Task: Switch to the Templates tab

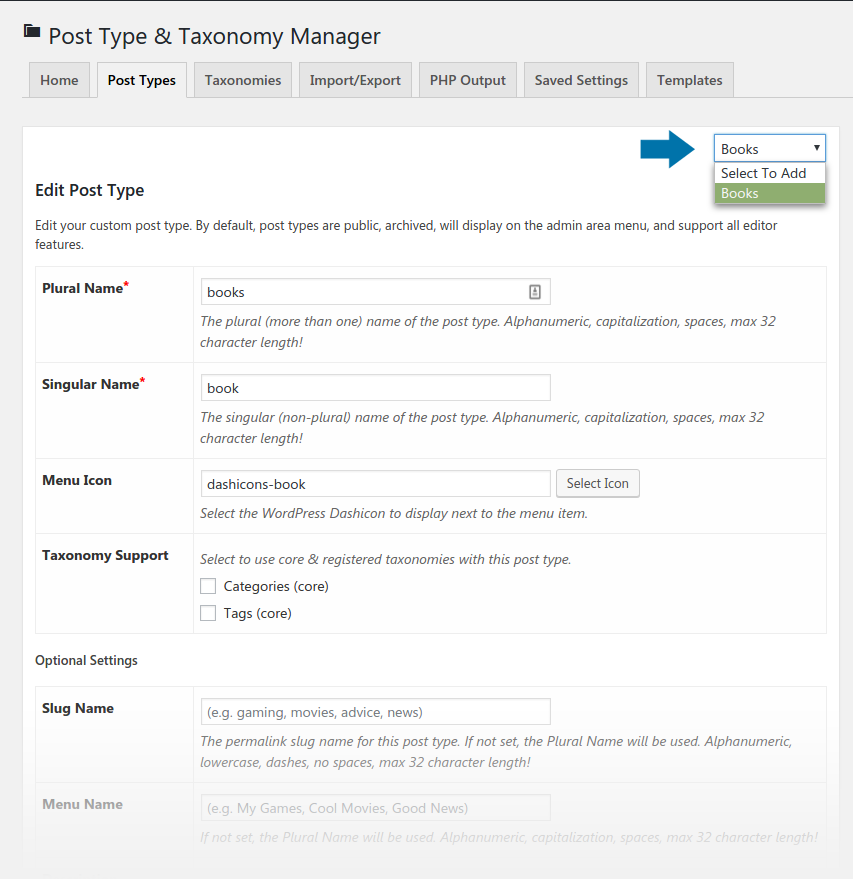Action: [690, 80]
